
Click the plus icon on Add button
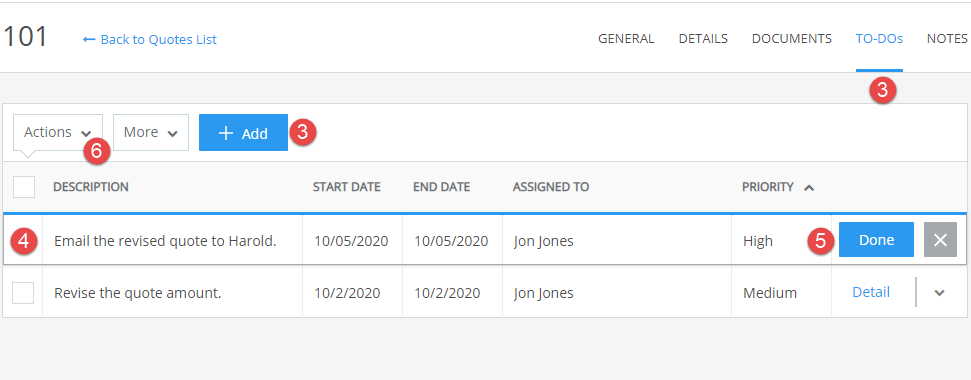[226, 133]
